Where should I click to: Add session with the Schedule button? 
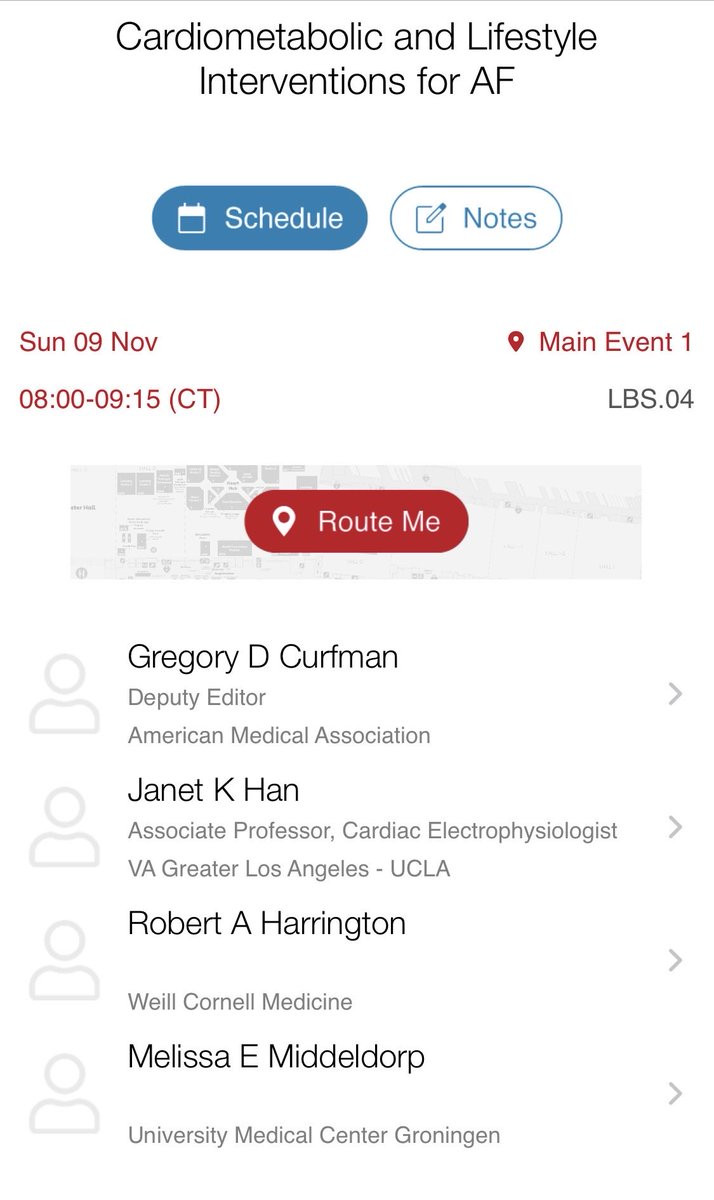click(x=260, y=218)
